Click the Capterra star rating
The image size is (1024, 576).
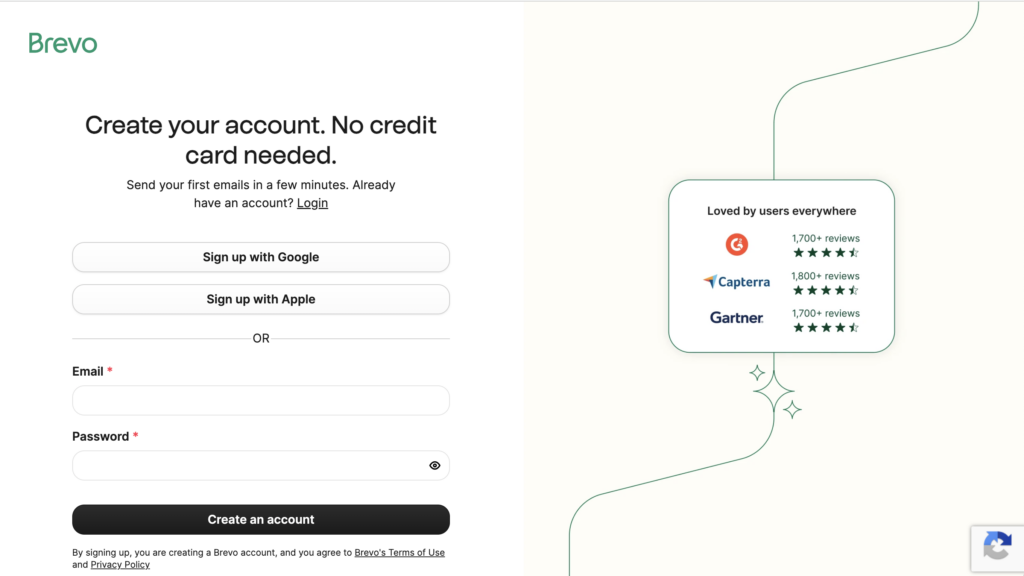click(825, 291)
